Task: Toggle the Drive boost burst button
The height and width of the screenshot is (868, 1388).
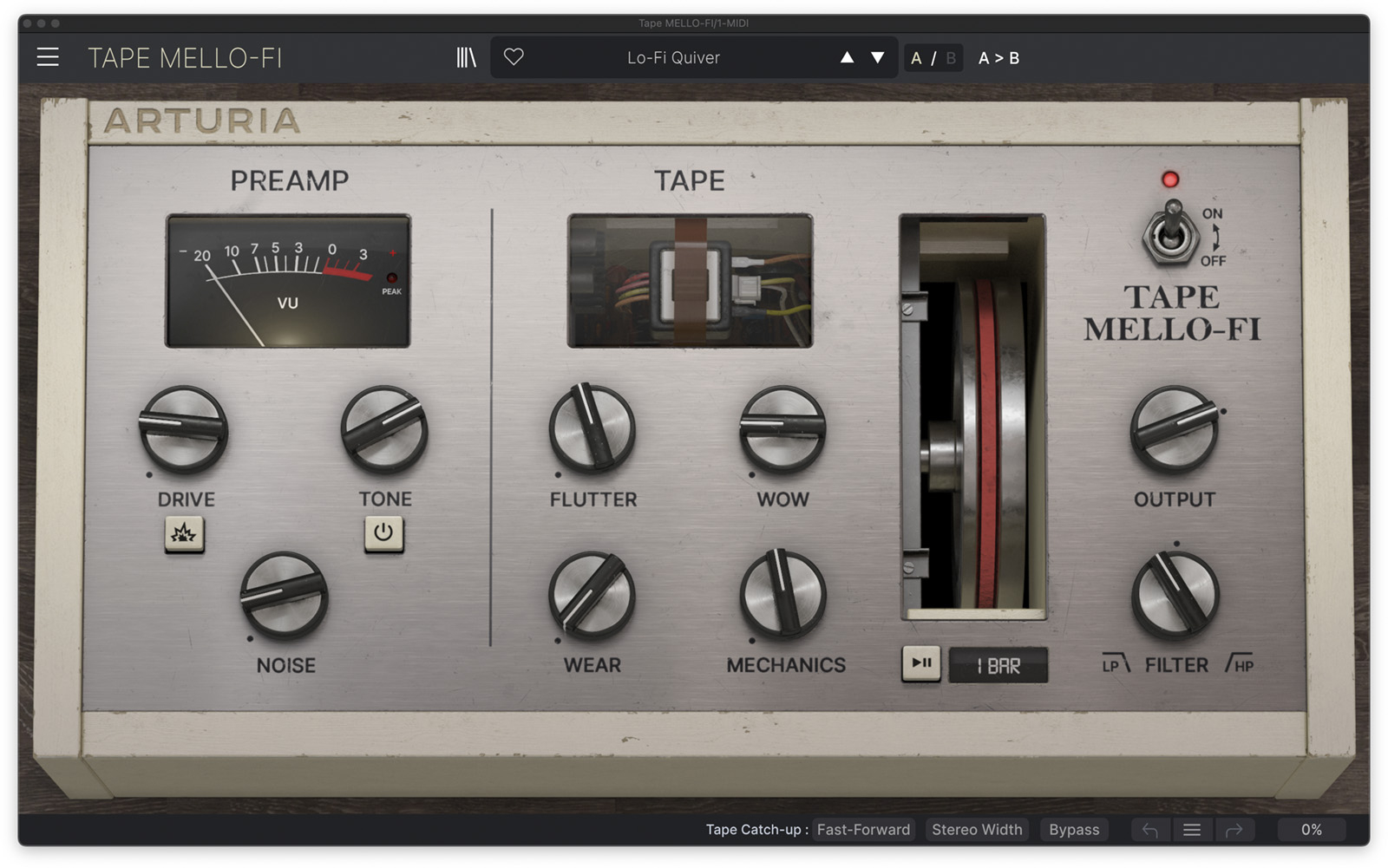Action: click(x=184, y=533)
